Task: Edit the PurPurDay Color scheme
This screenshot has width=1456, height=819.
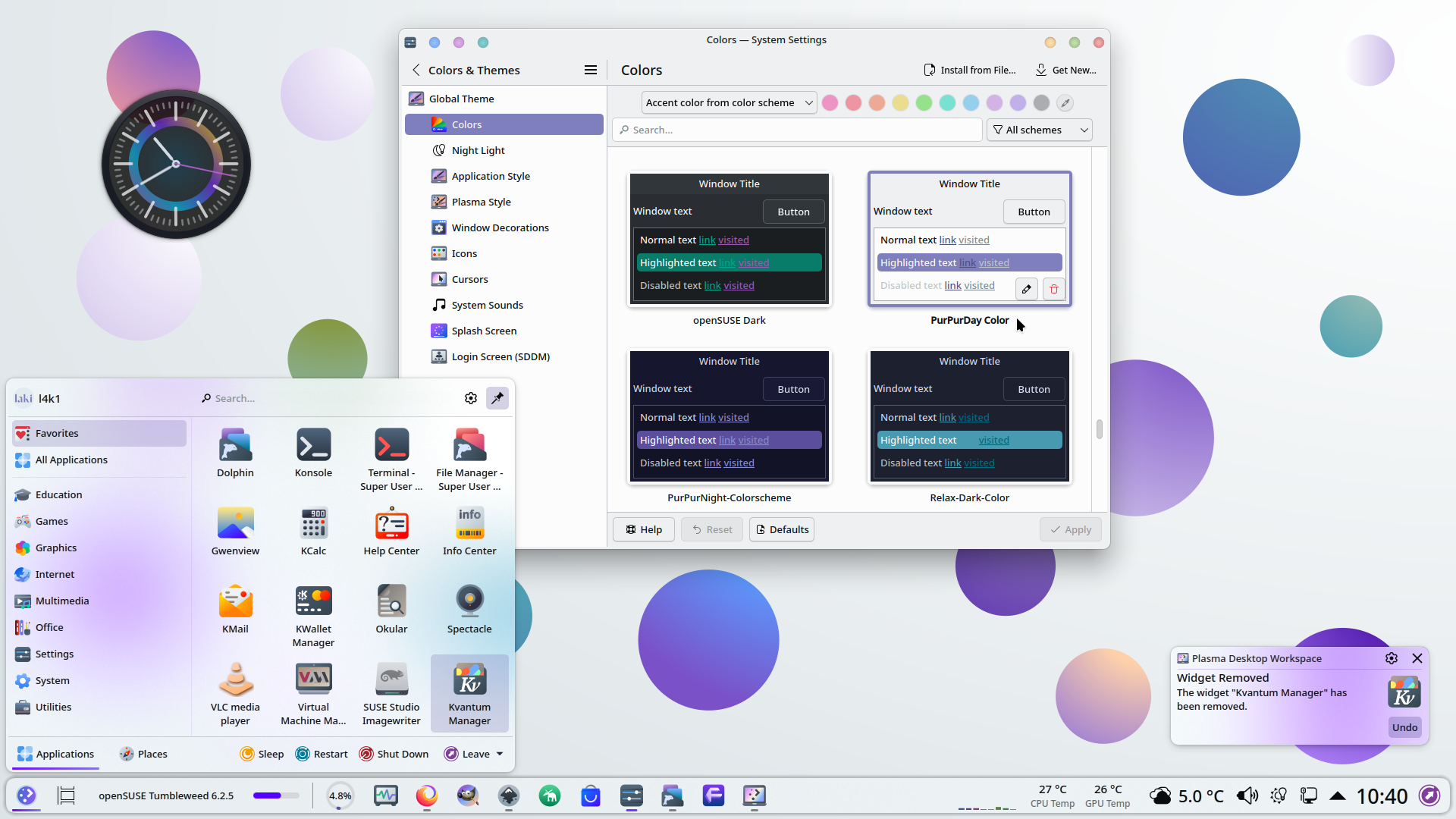Action: [1026, 289]
